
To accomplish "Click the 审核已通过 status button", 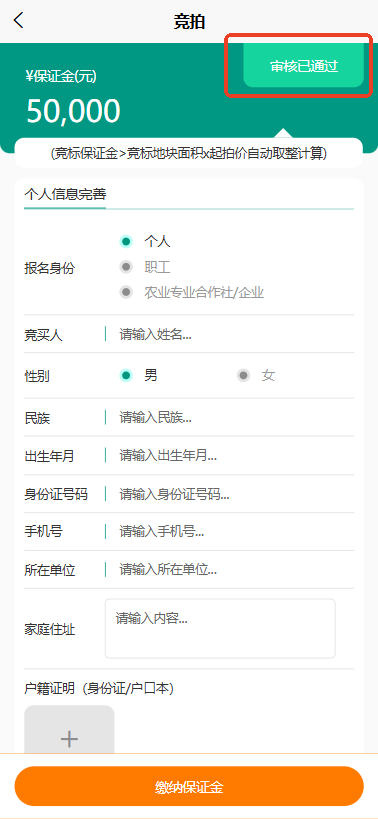I will pos(303,66).
